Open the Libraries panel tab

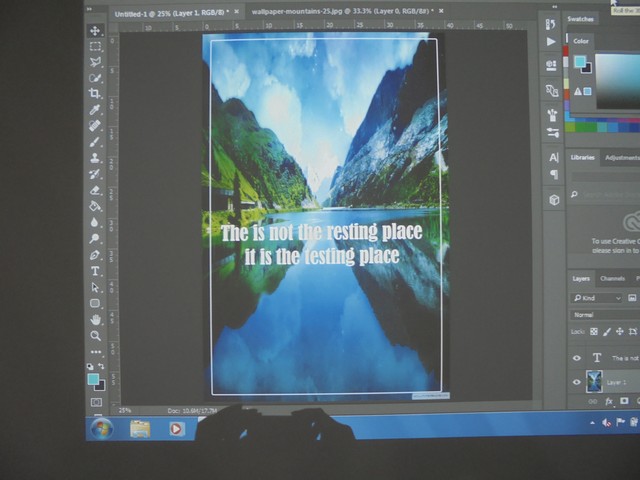(582, 157)
